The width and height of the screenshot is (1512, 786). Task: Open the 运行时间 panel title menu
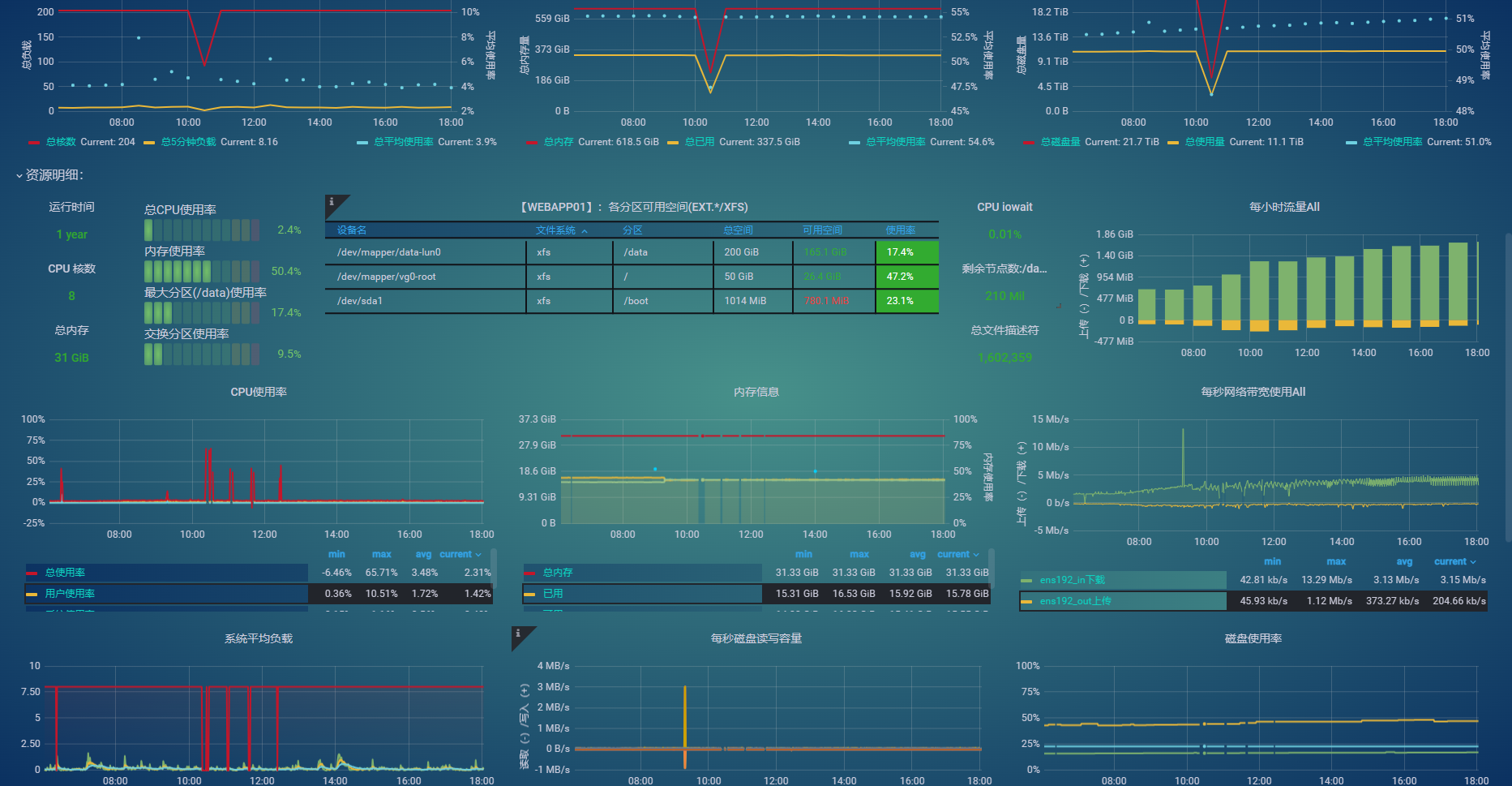click(x=71, y=208)
